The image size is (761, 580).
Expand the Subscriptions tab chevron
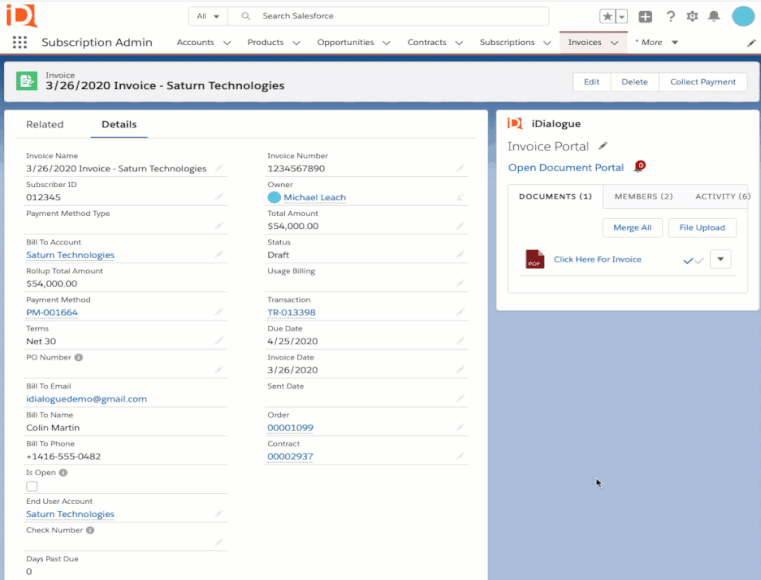(547, 43)
